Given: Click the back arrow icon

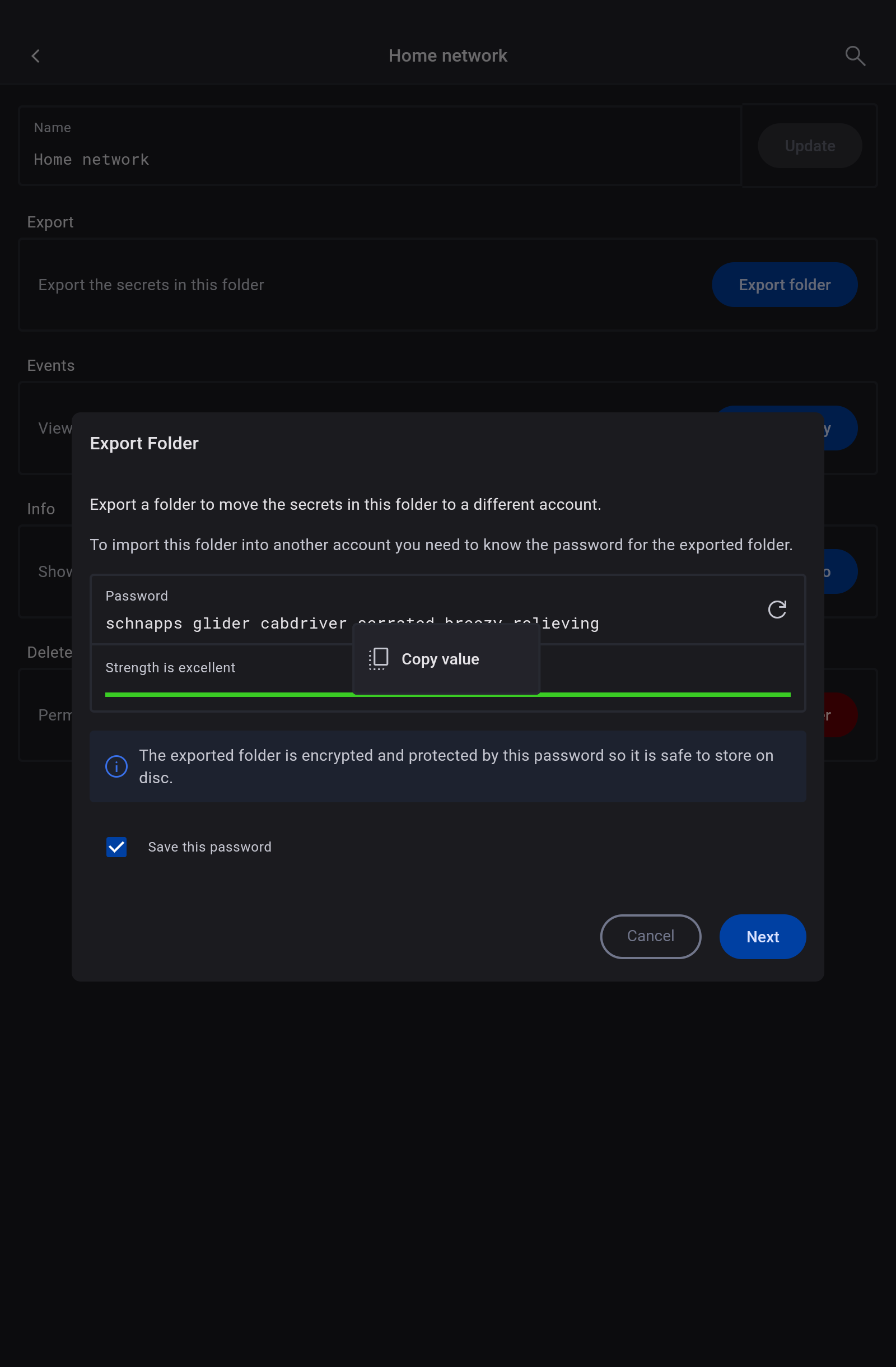Looking at the screenshot, I should click(x=36, y=55).
